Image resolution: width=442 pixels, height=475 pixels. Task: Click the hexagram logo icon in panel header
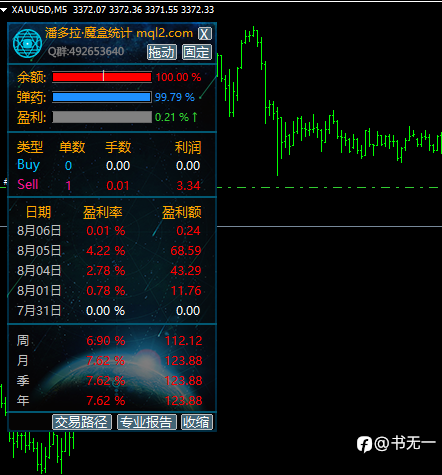click(27, 44)
